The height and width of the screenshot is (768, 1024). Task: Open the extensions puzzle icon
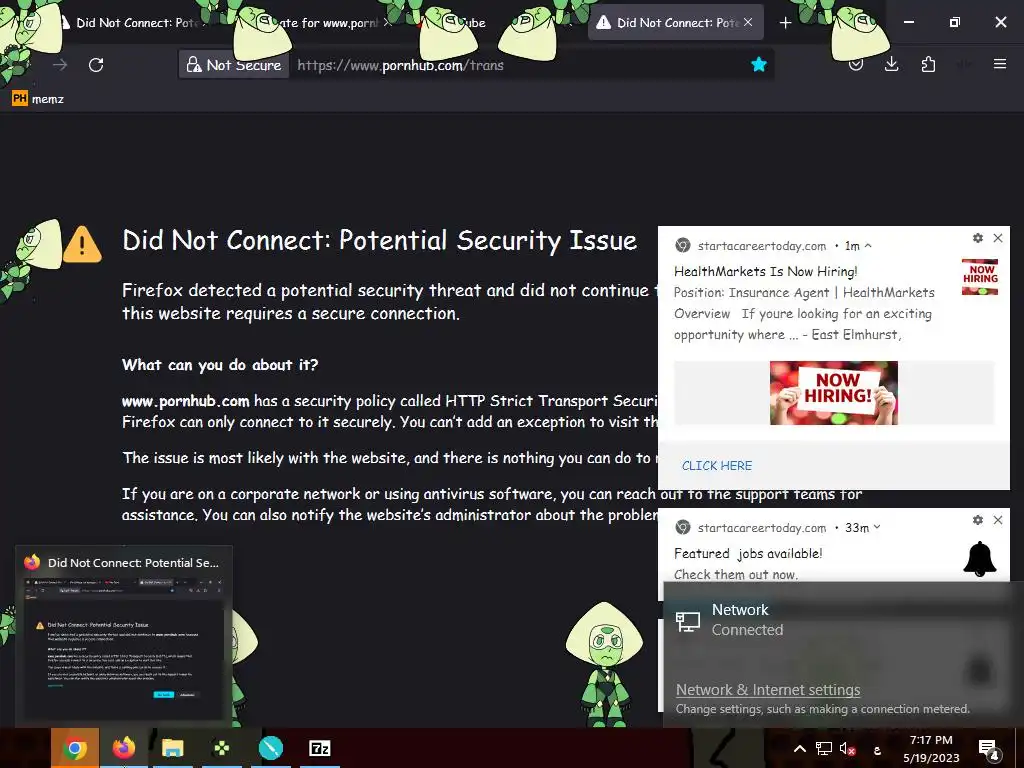tap(928, 64)
